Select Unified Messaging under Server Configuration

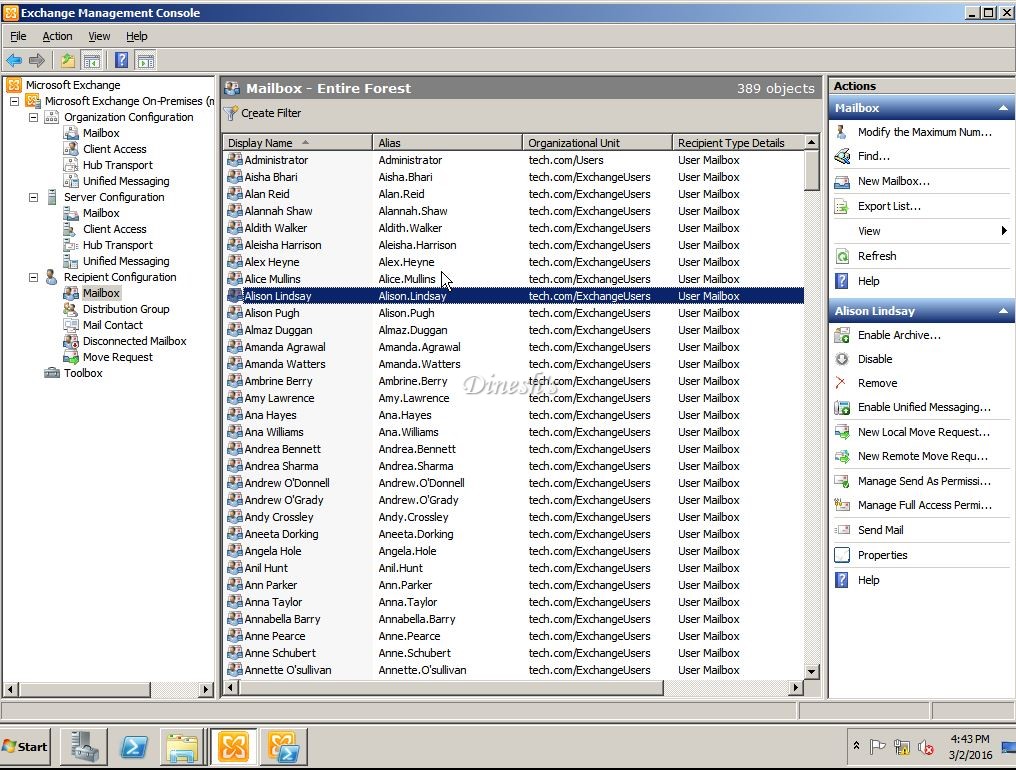[126, 261]
